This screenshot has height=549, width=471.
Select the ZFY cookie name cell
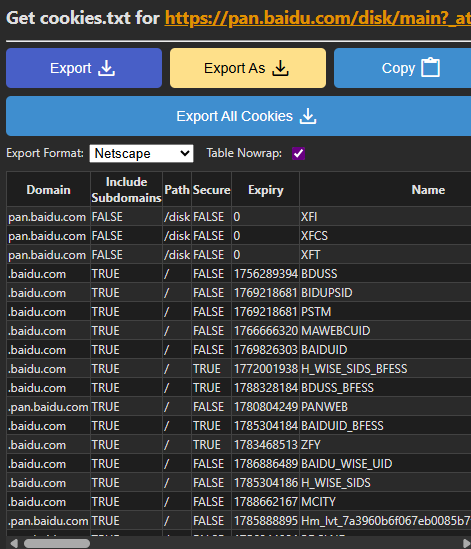point(385,445)
